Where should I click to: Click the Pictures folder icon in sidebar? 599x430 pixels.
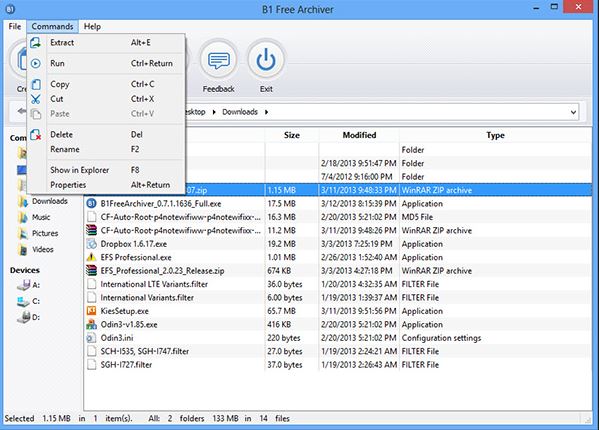(x=23, y=233)
